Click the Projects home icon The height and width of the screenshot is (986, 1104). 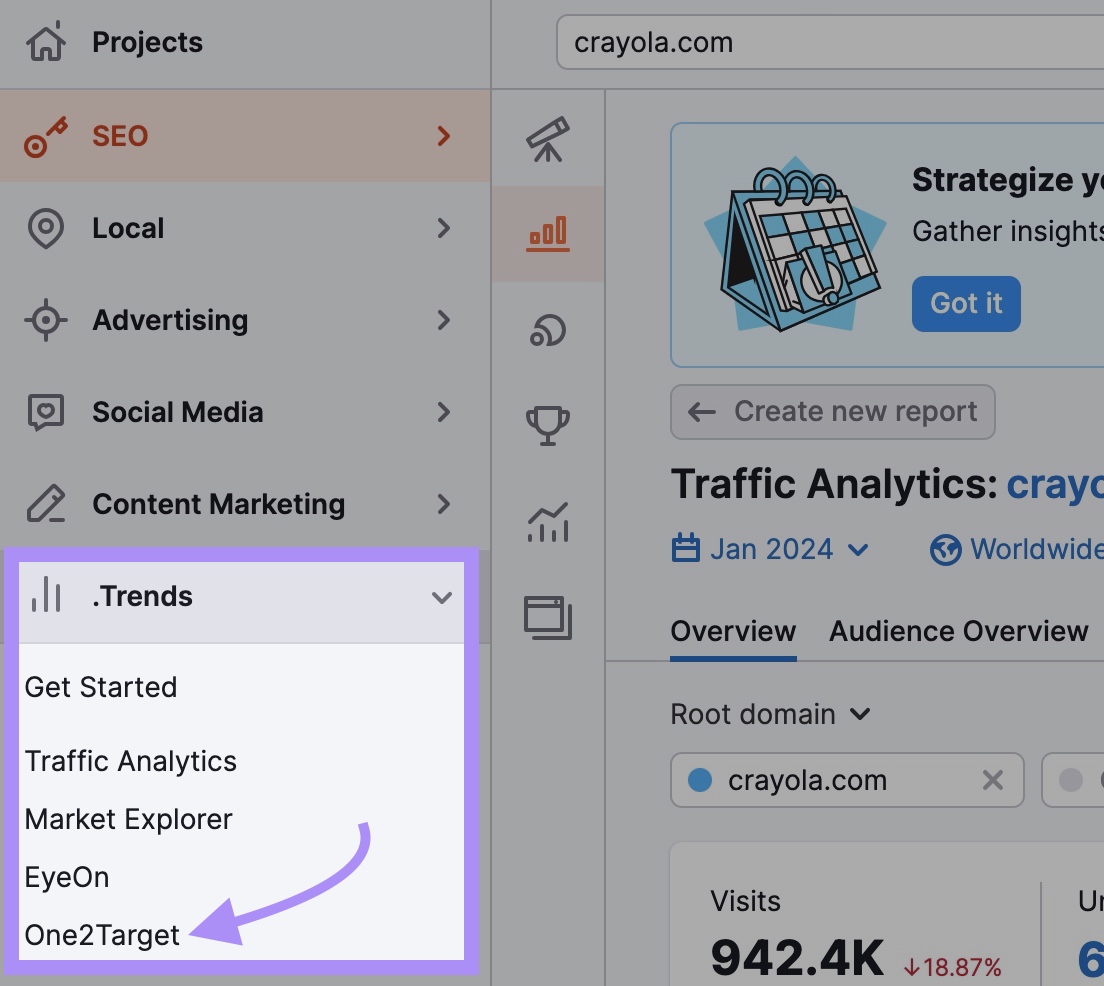(x=46, y=42)
